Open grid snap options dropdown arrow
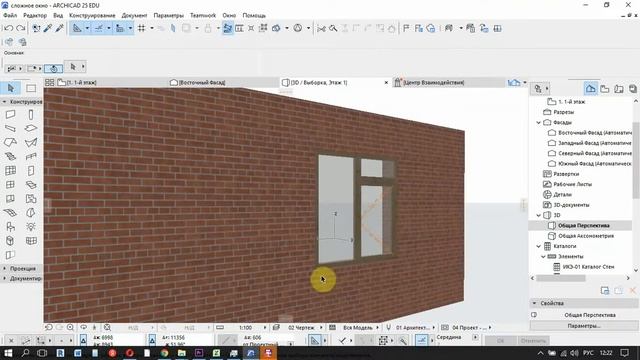The image size is (640, 360). pyautogui.click(x=152, y=28)
